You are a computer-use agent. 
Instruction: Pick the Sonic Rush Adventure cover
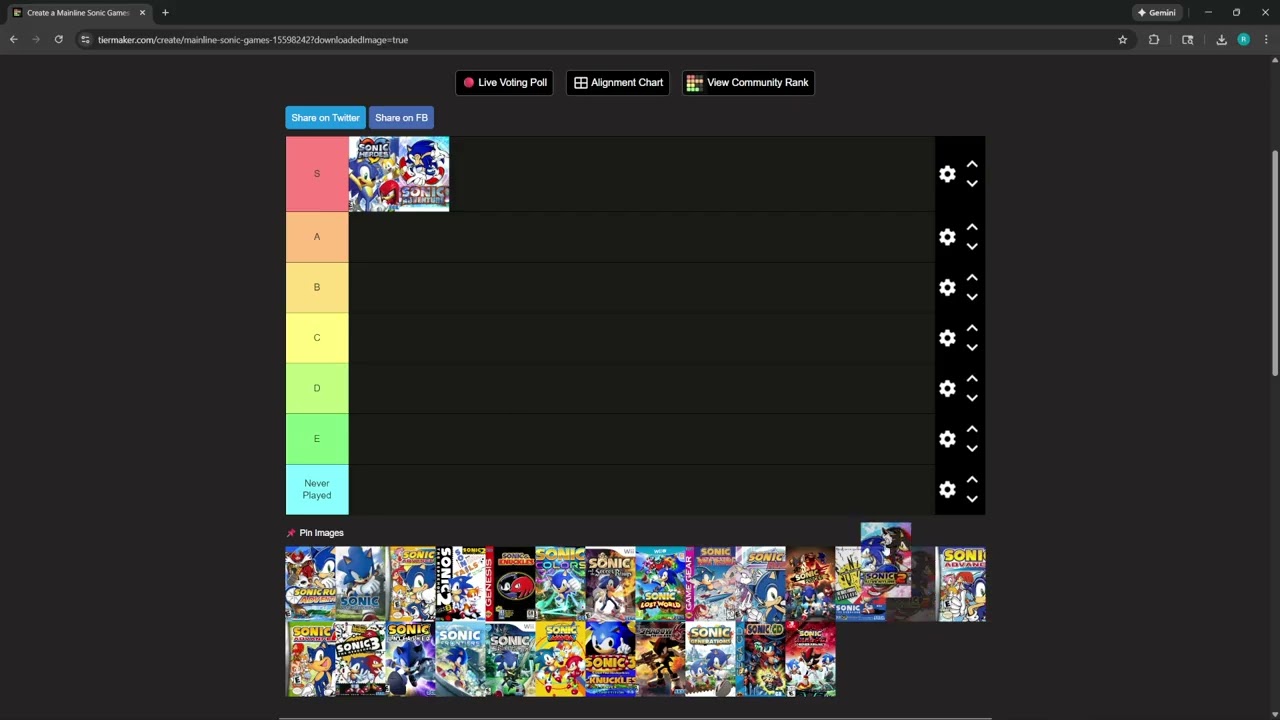[x=311, y=584]
